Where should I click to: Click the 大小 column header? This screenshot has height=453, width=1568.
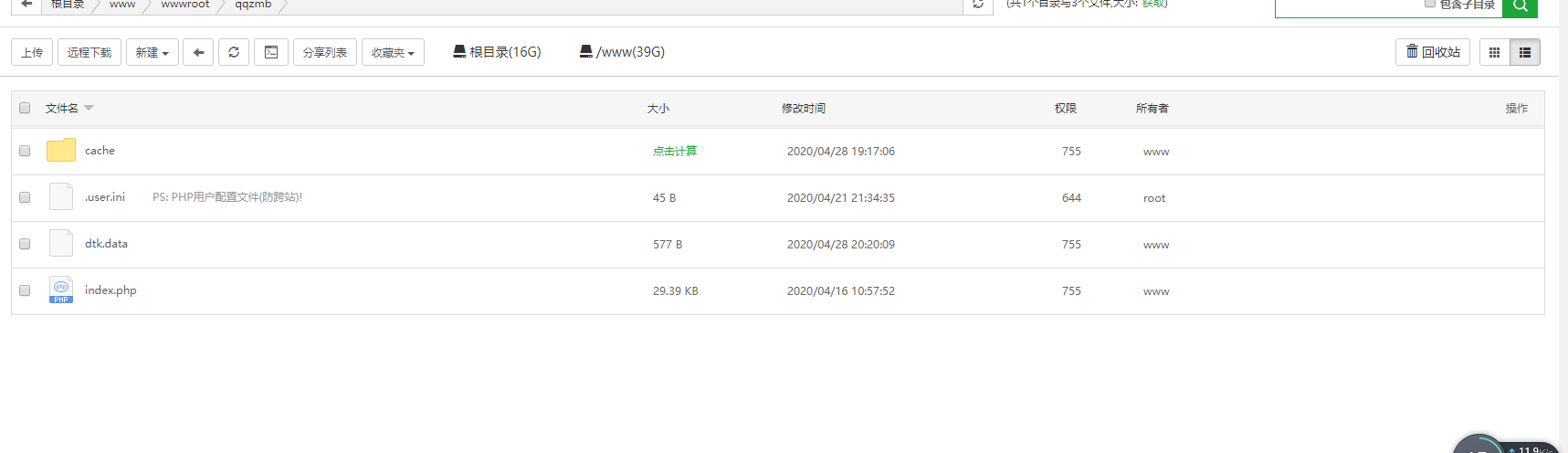point(658,109)
